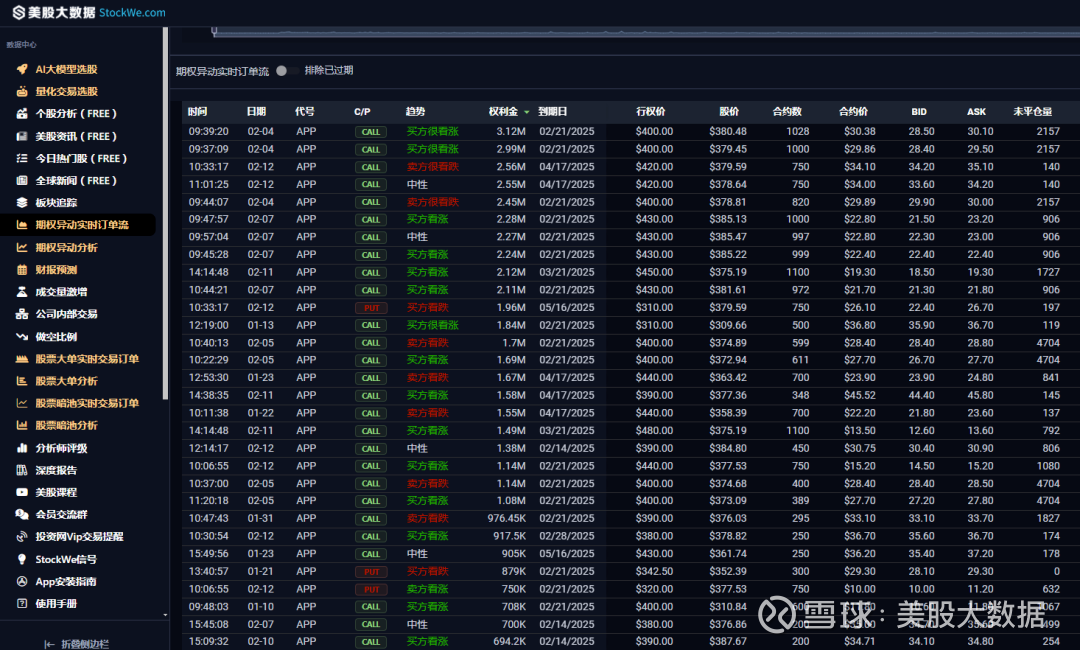Open 公司内部交易 in the sidebar

click(x=66, y=314)
